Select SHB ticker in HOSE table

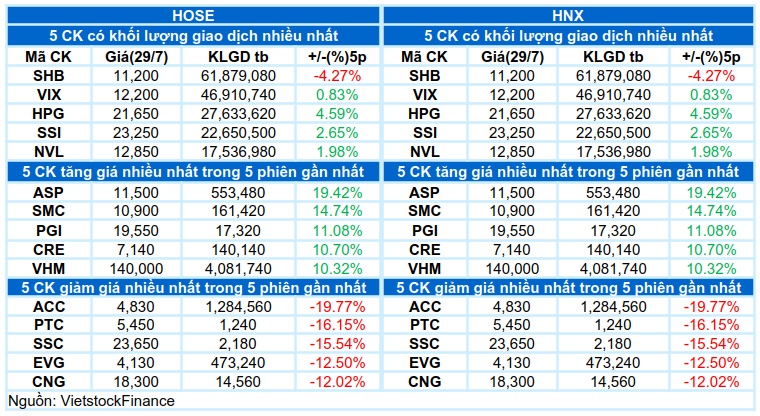coord(48,76)
